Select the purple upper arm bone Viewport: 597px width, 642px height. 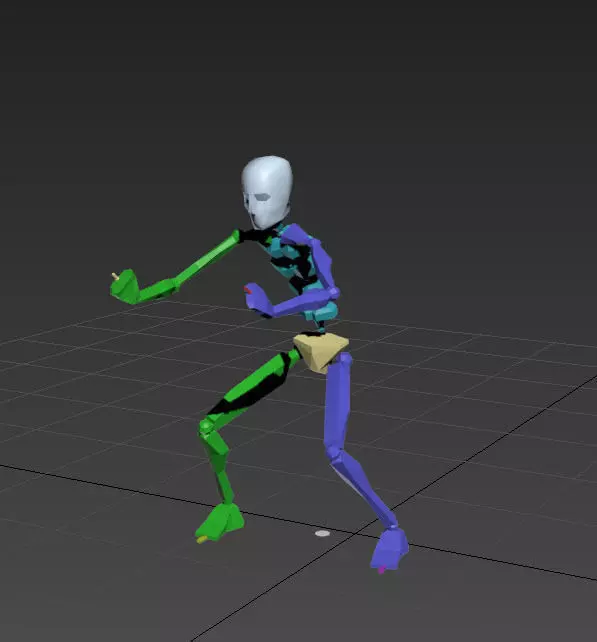click(323, 262)
